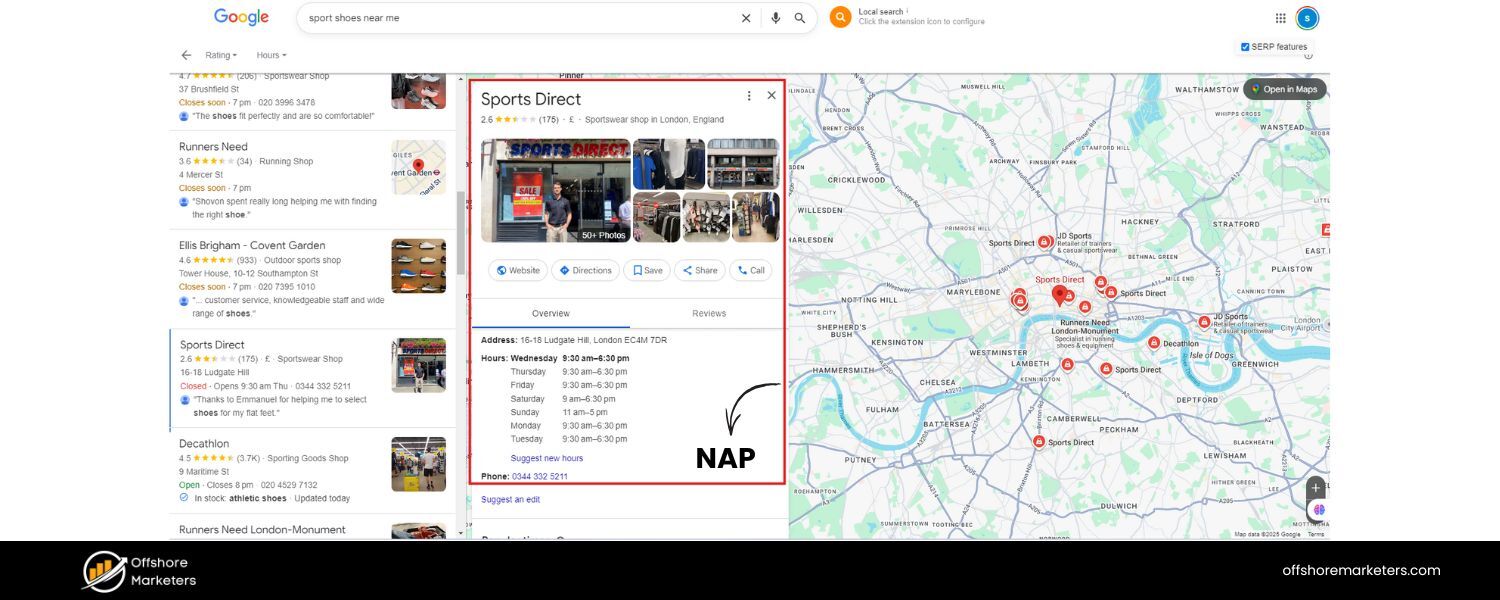Click the voice search microphone icon
This screenshot has height=600, width=1500.
(x=775, y=18)
